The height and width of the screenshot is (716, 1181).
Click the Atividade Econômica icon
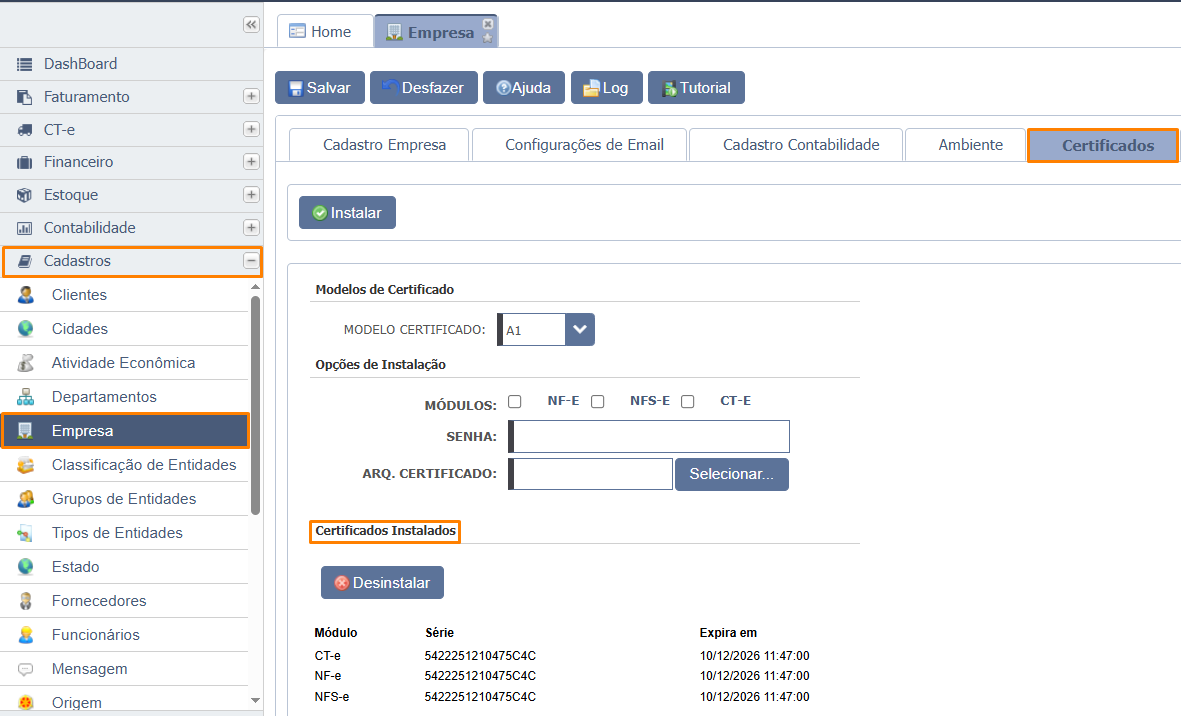coord(26,363)
